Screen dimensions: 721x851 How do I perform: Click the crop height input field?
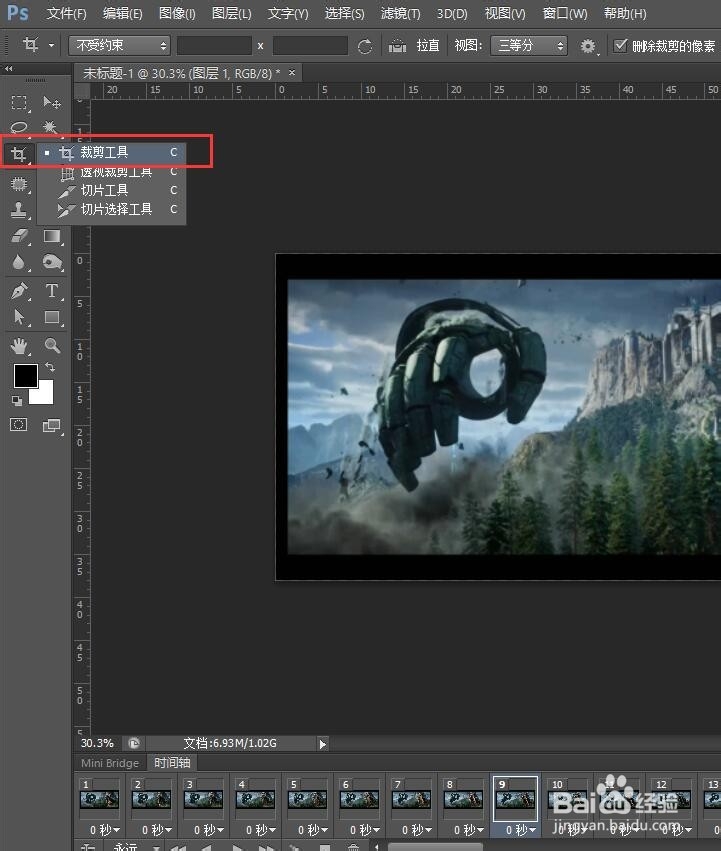pyautogui.click(x=310, y=46)
